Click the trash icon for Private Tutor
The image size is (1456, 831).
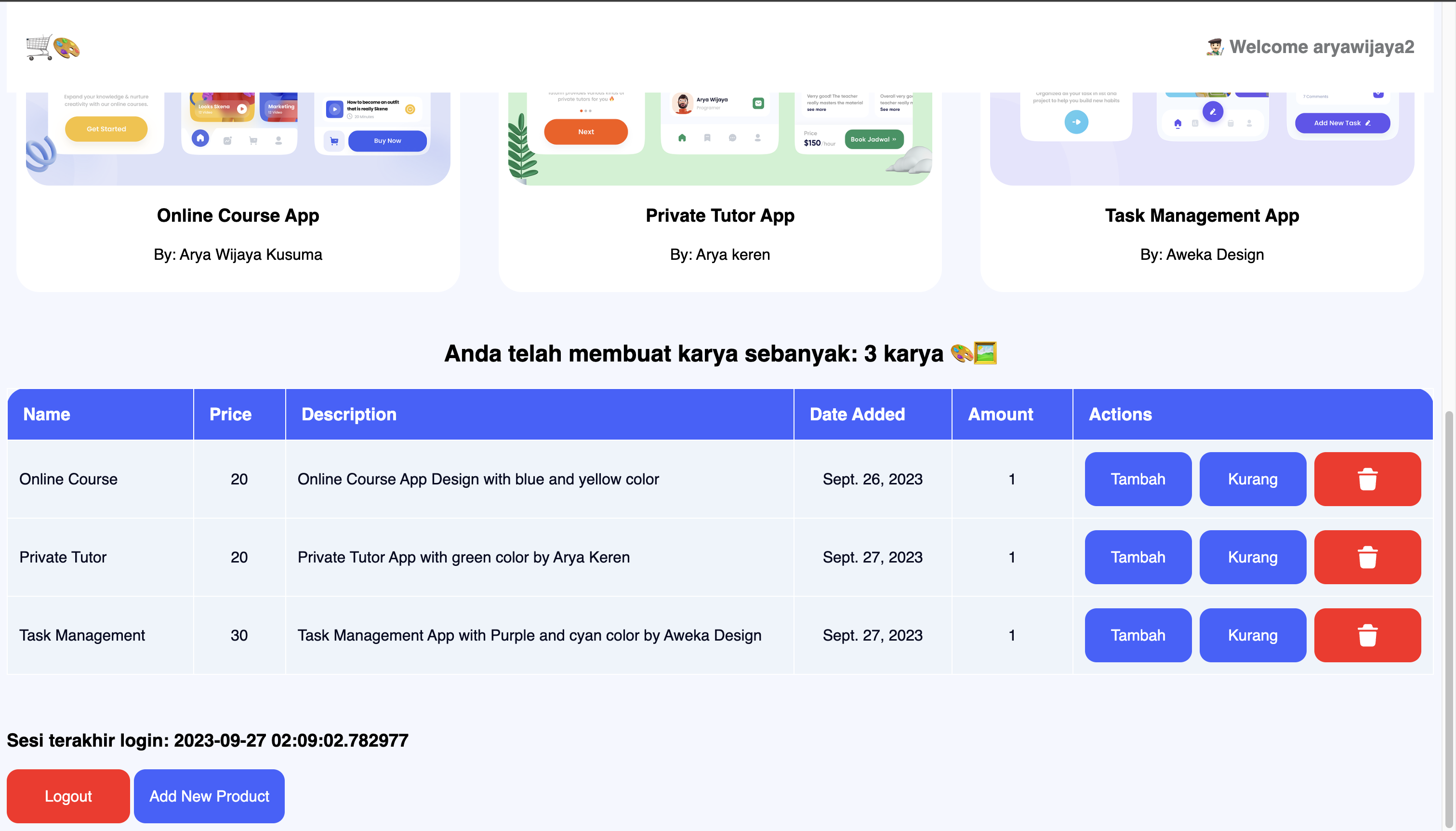[x=1368, y=557]
